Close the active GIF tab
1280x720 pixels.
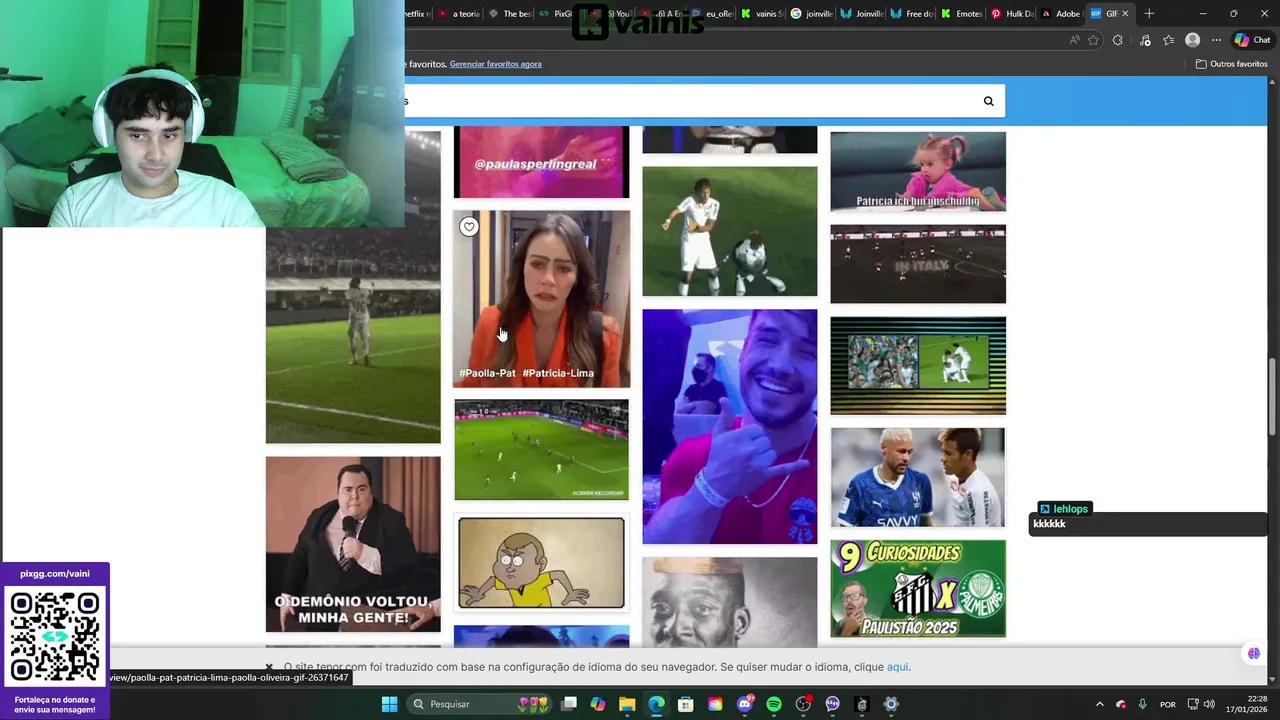tap(1125, 14)
